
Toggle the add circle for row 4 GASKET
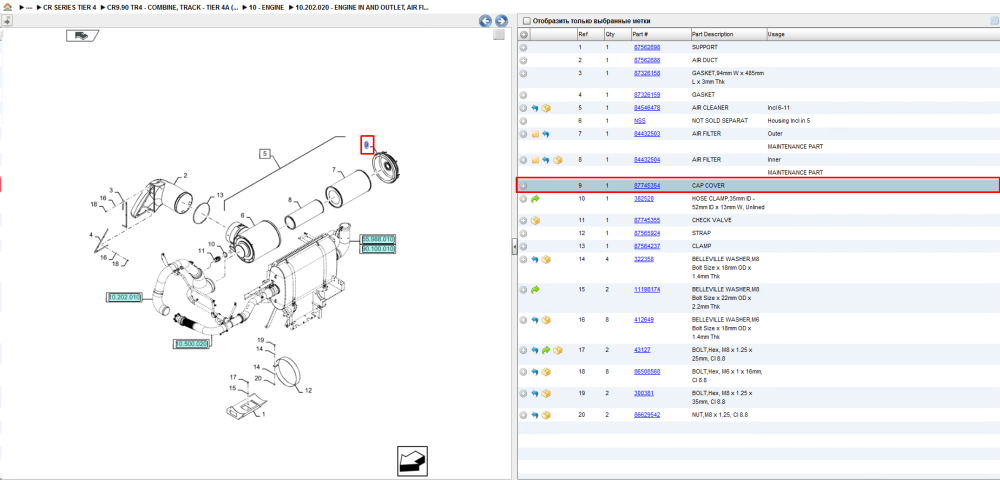tap(523, 95)
